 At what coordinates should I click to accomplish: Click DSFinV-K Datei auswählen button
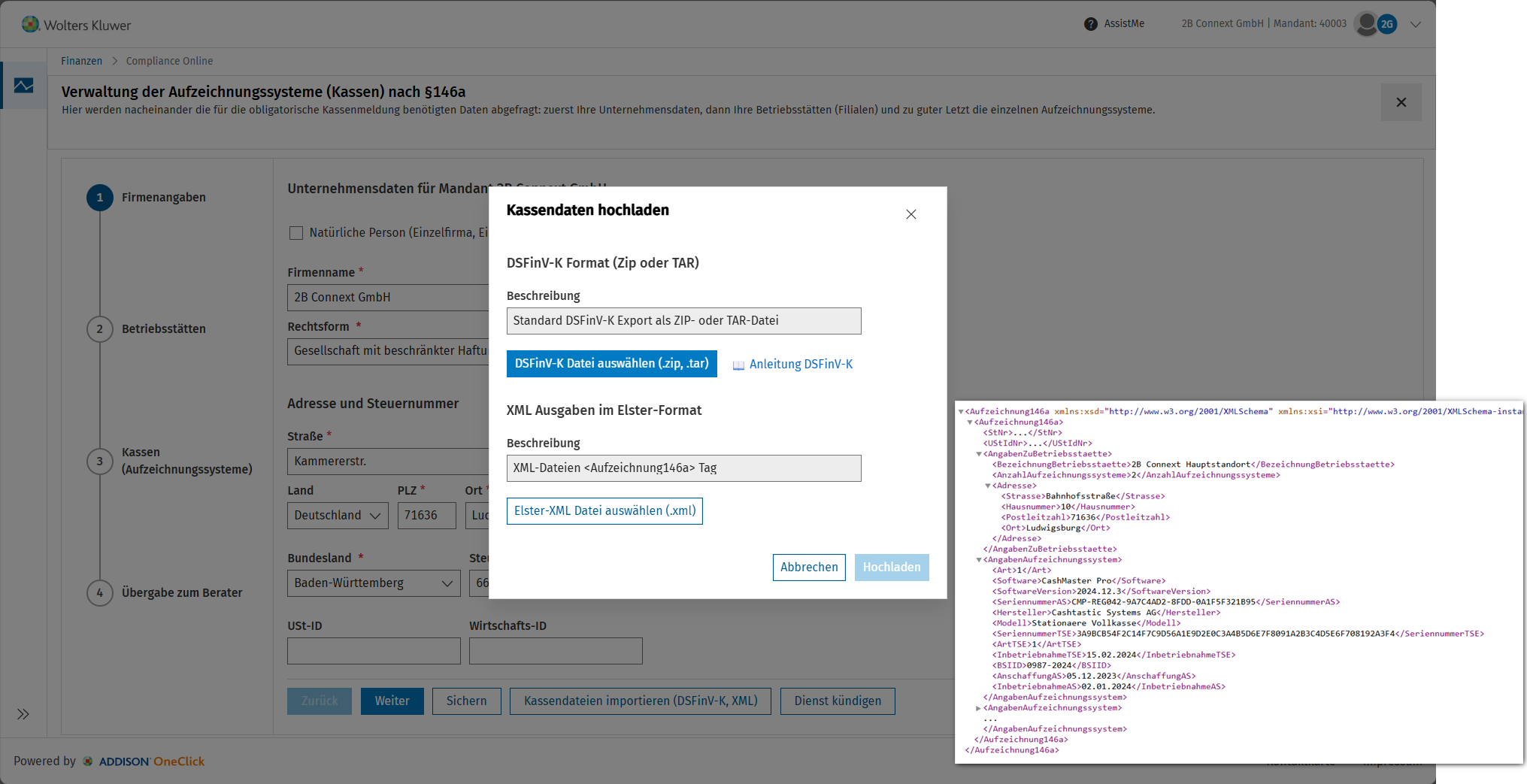611,364
